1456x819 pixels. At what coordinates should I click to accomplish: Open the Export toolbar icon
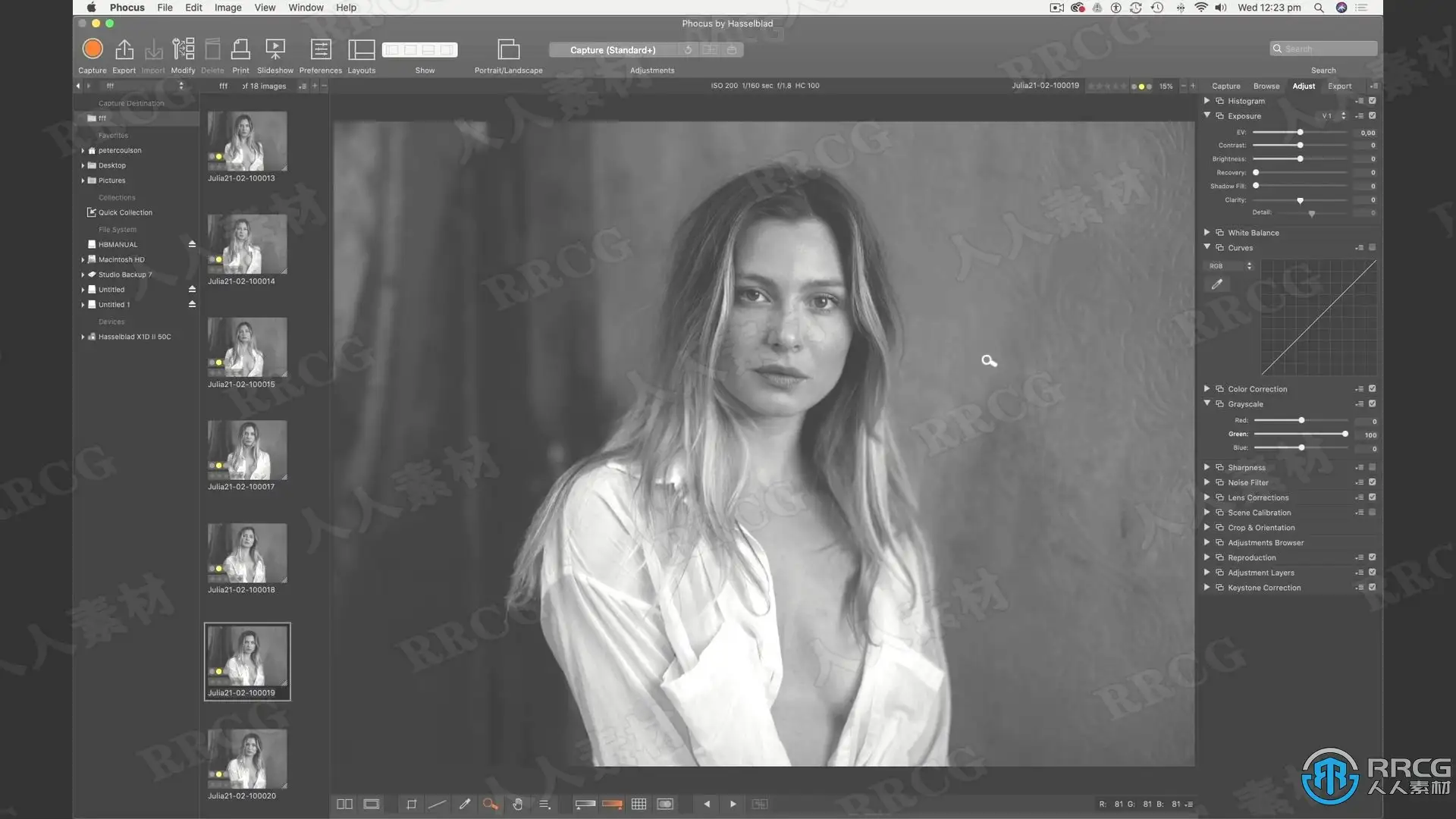(x=124, y=50)
